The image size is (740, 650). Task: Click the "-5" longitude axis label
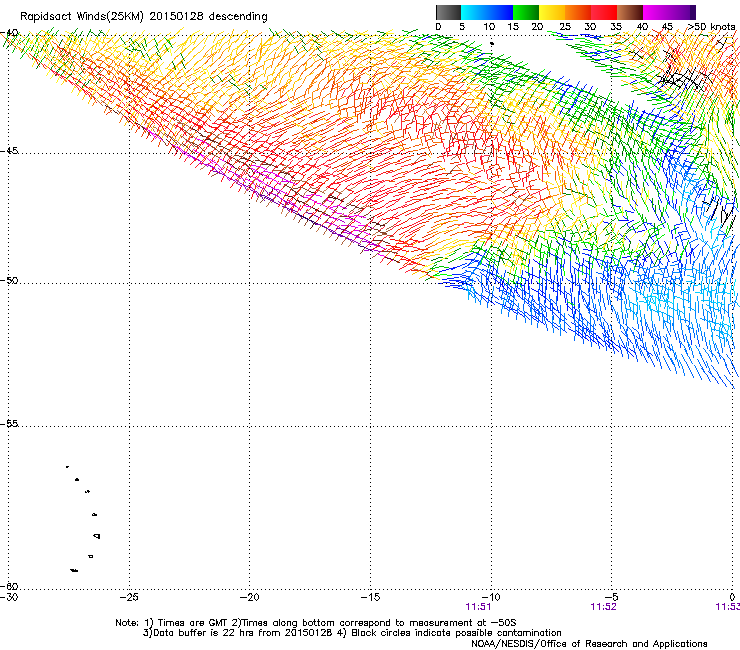(x=612, y=597)
